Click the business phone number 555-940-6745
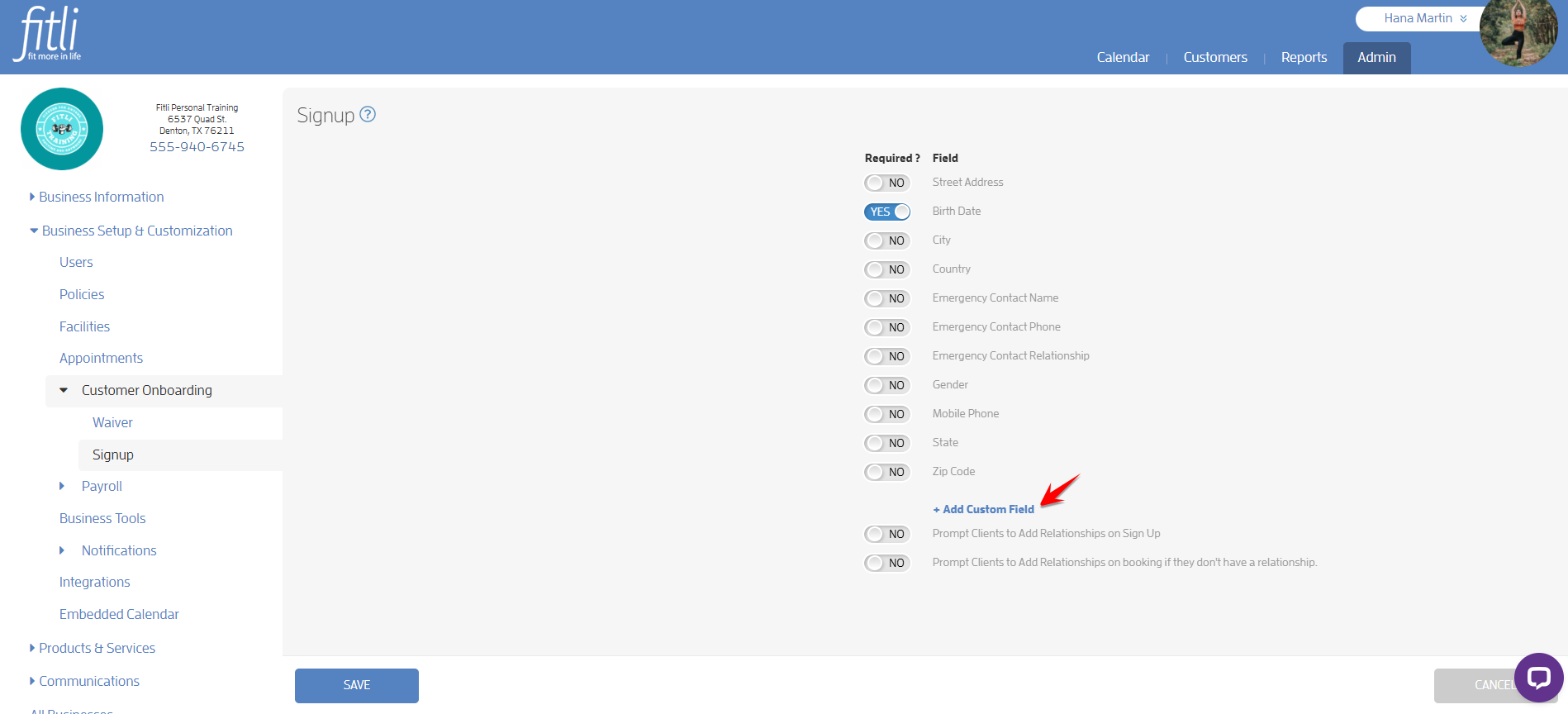 197,146
